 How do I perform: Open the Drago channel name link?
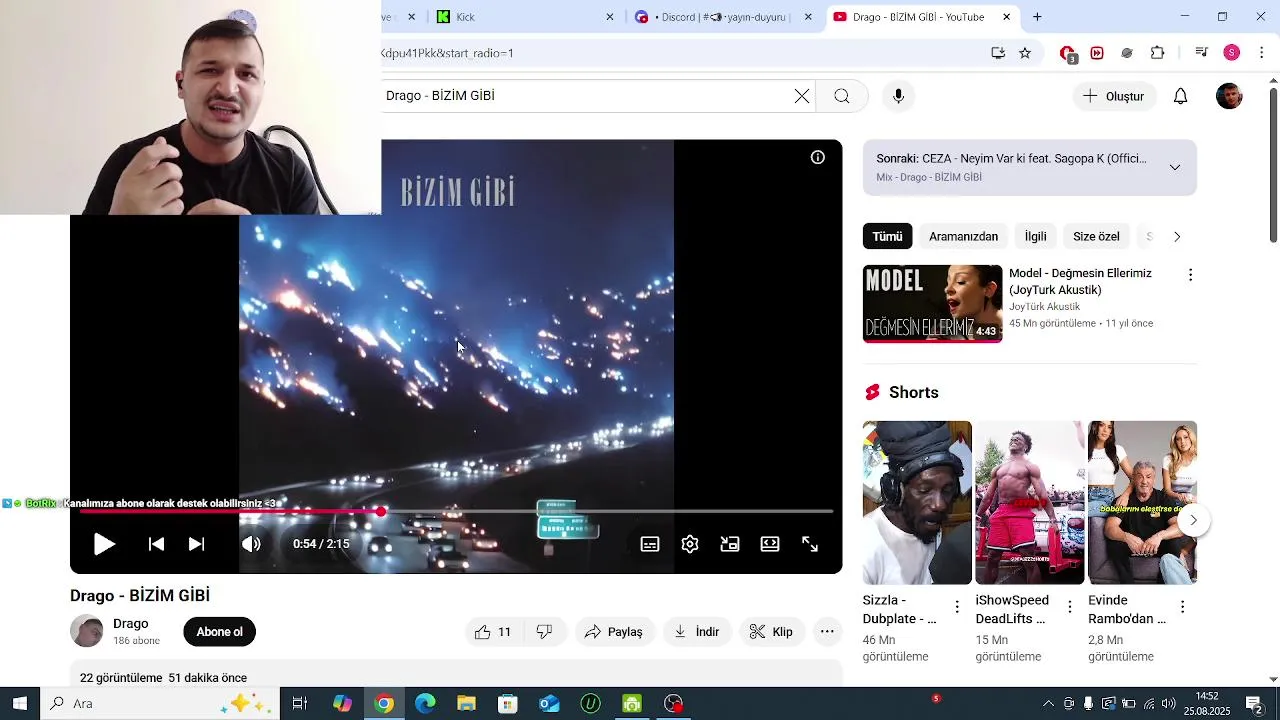131,624
